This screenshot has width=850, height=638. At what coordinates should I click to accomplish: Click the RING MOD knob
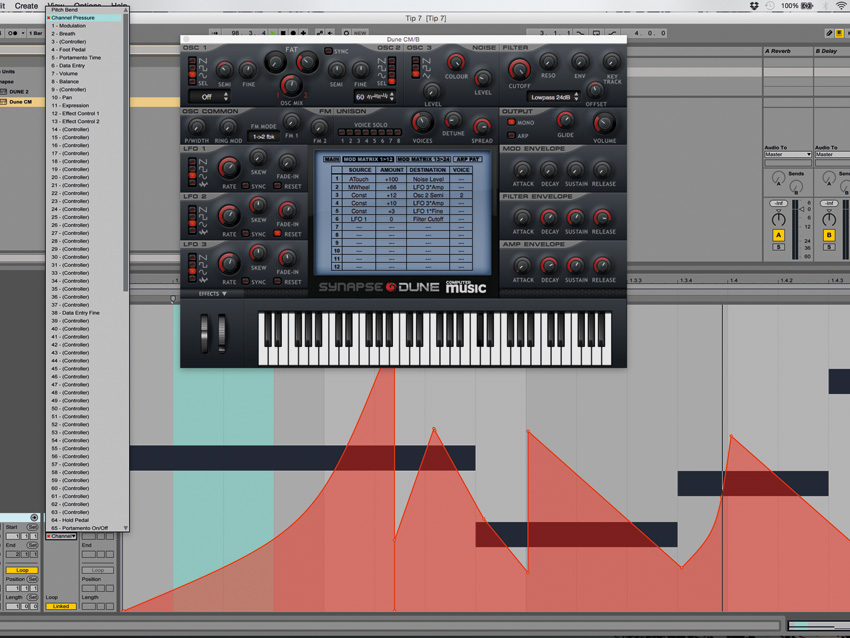pyautogui.click(x=228, y=127)
